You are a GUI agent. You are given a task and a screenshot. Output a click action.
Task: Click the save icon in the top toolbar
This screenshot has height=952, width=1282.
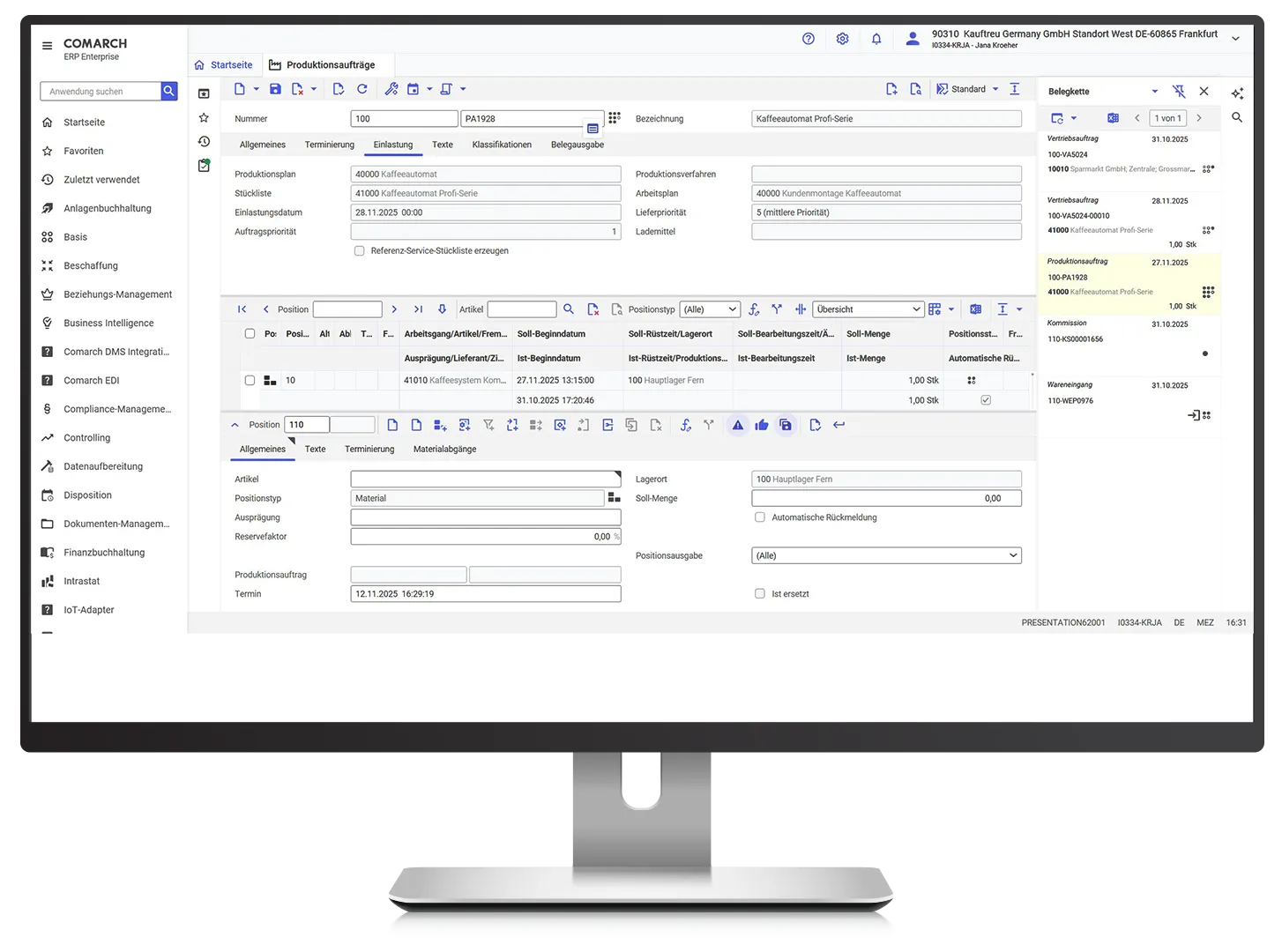click(275, 89)
